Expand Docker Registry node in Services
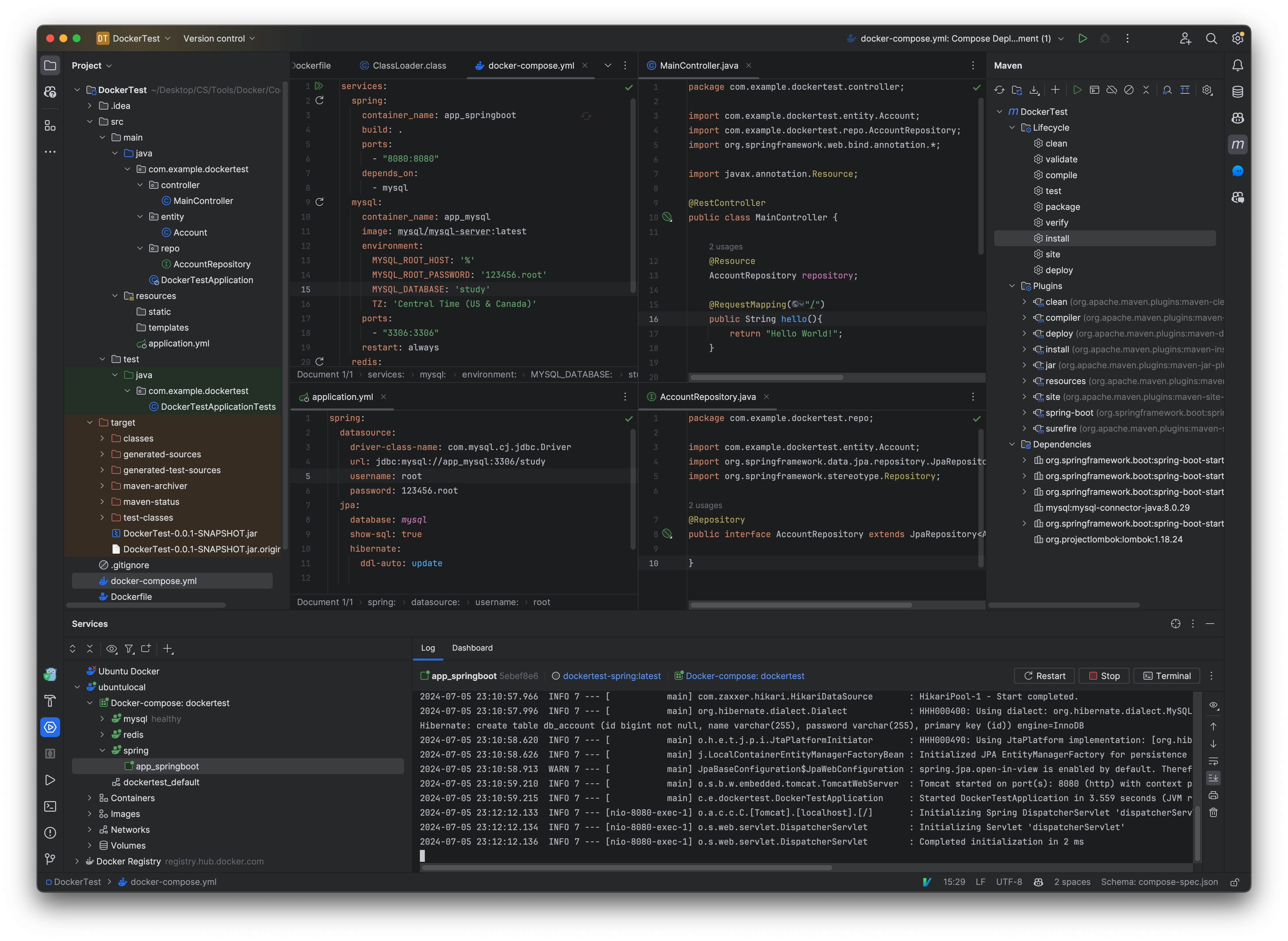 pos(77,861)
